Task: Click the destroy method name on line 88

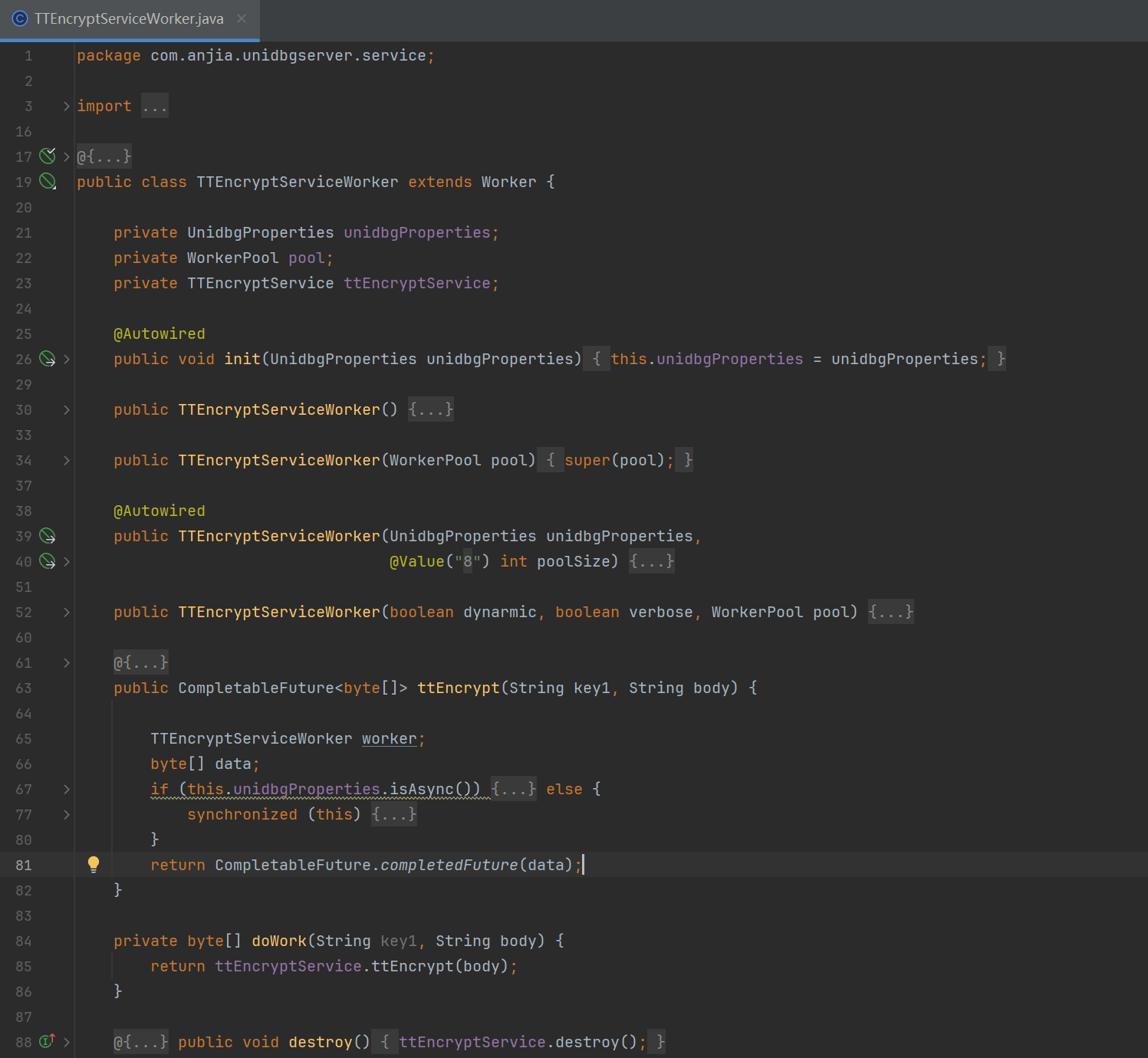Action: [x=321, y=1042]
